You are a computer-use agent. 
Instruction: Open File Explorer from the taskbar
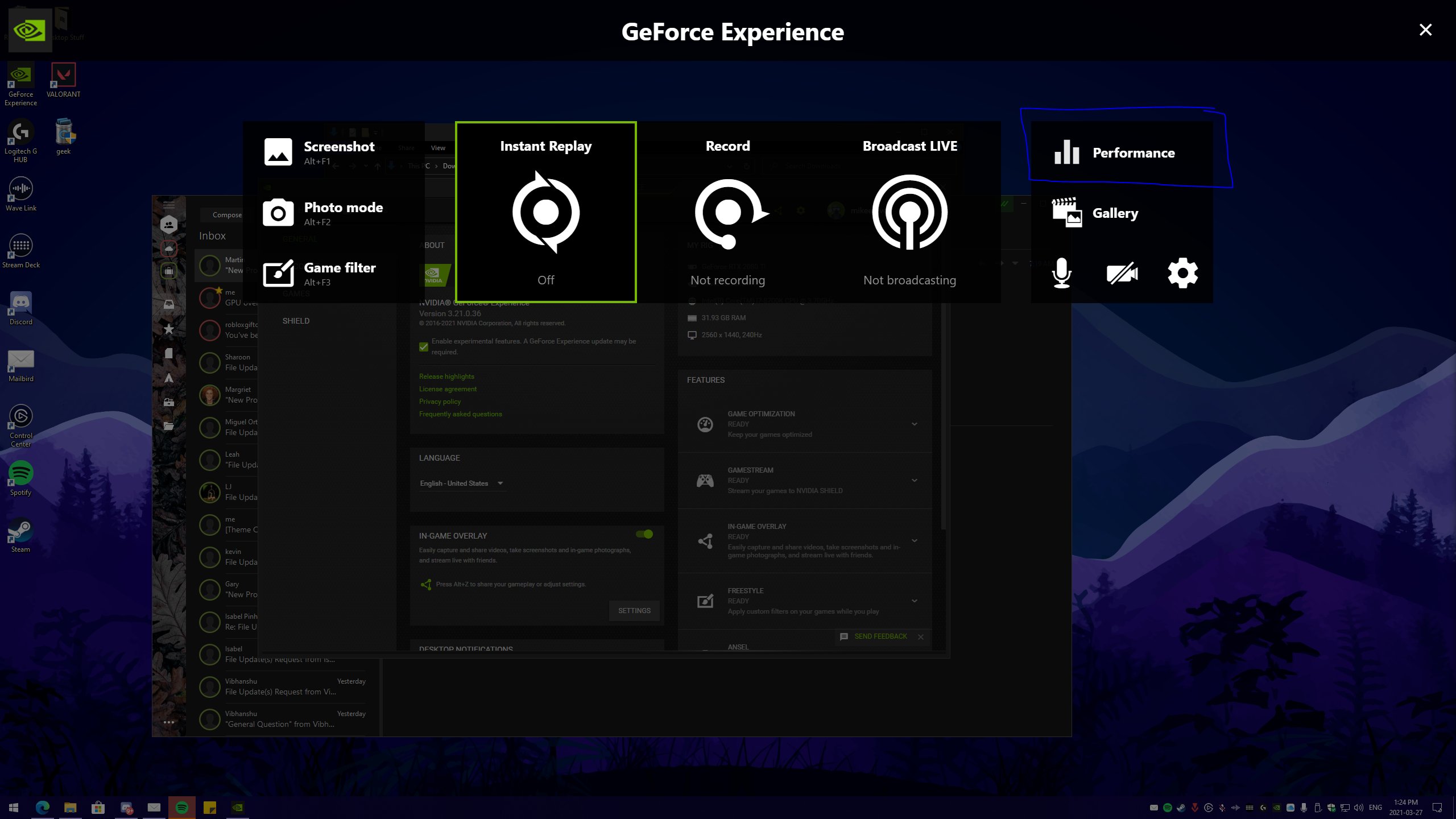70,808
